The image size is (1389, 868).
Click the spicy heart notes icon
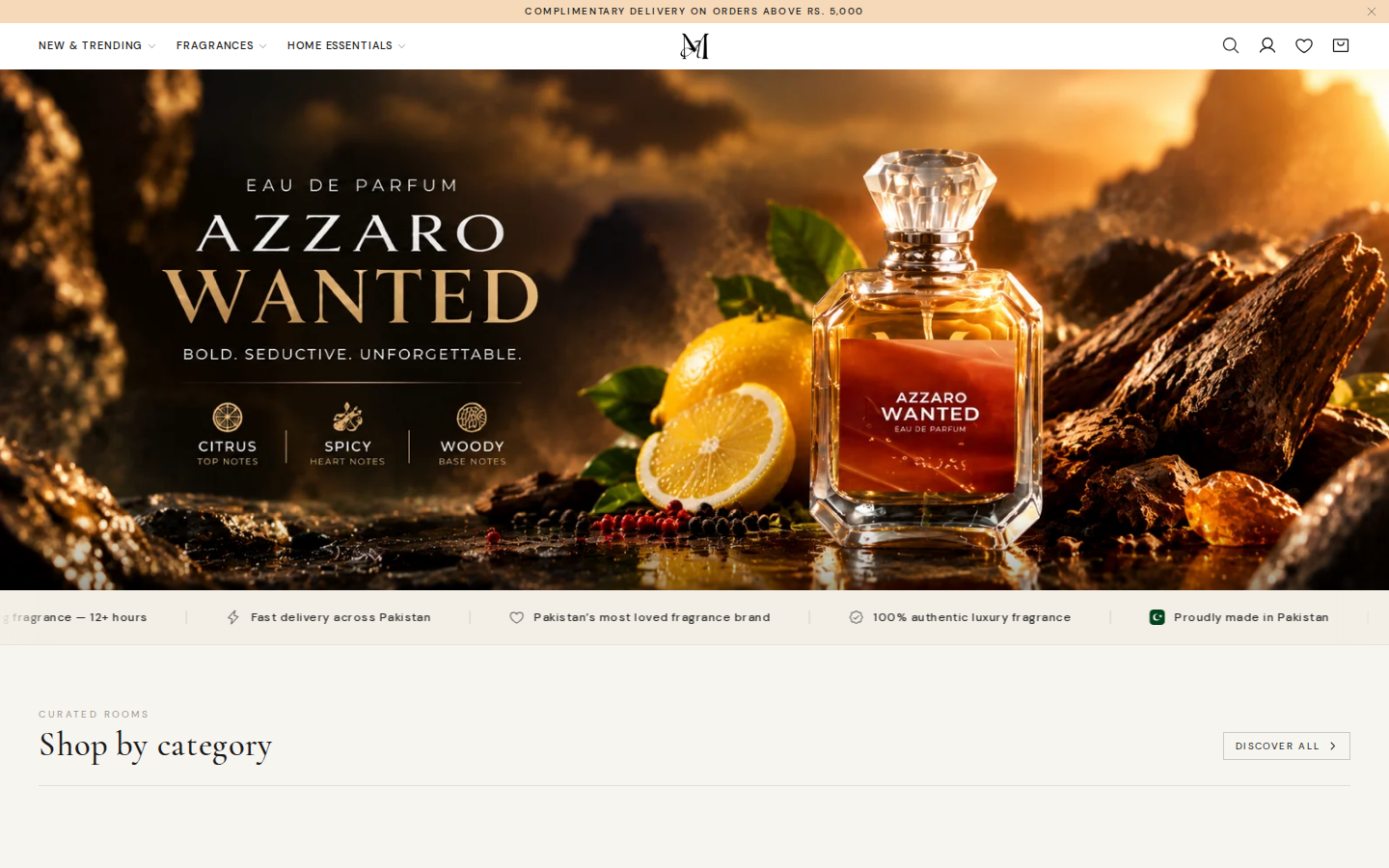348,418
